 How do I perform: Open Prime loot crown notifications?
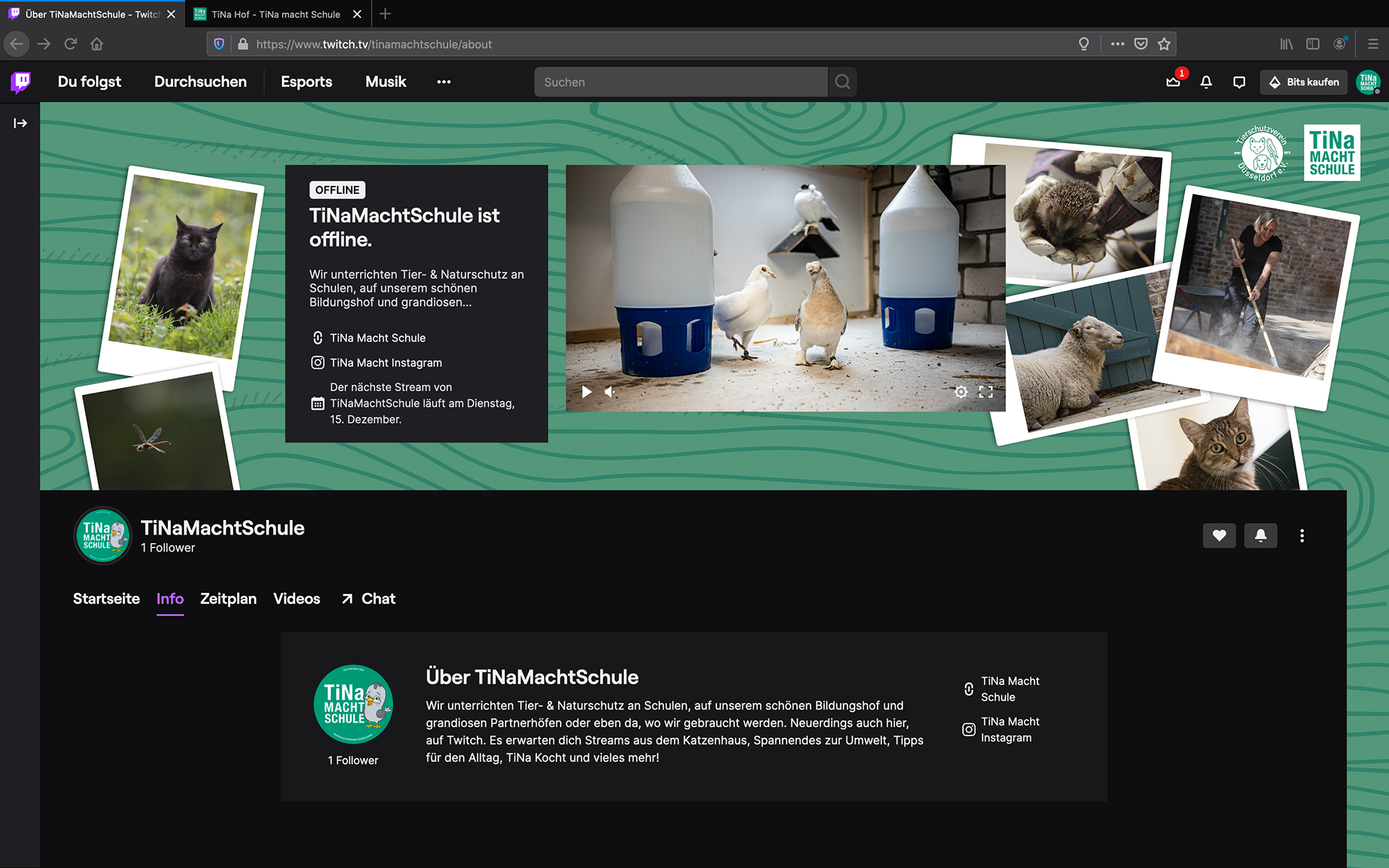[1173, 82]
